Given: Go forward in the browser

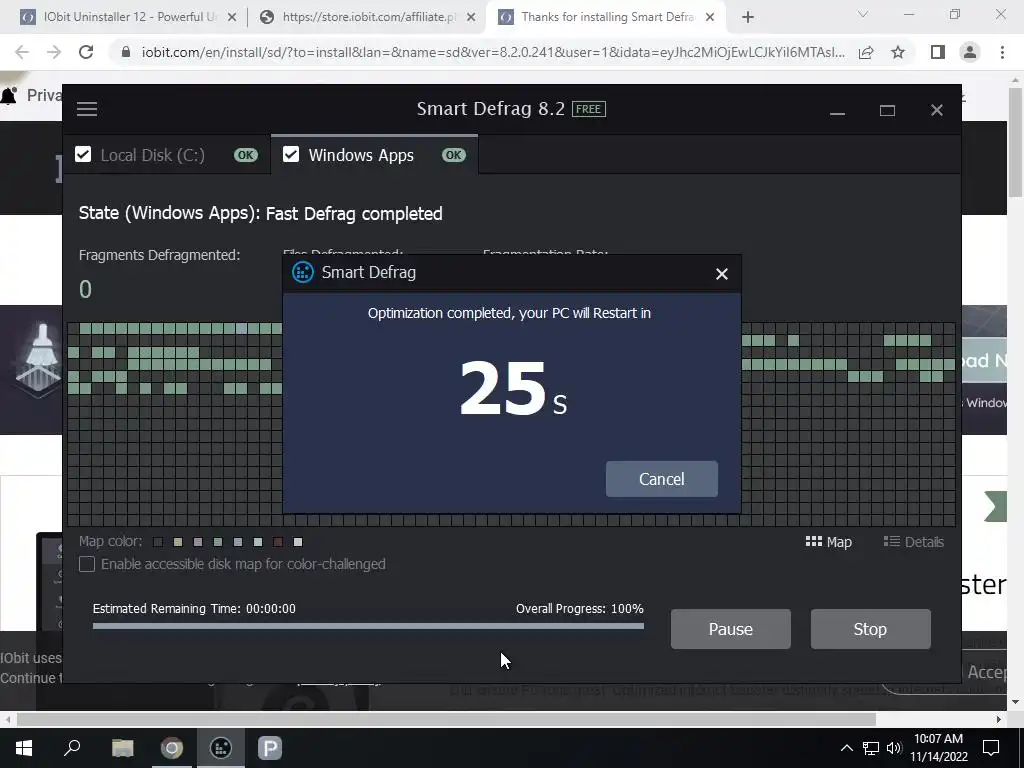Looking at the screenshot, I should pyautogui.click(x=54, y=52).
